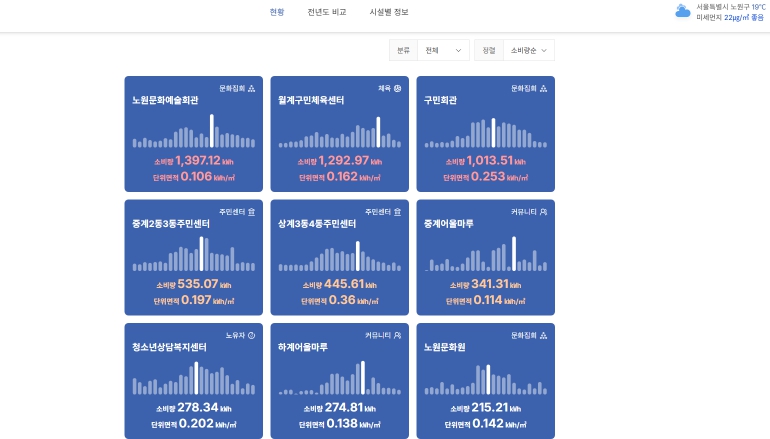Click the 주민센터 icon on 상계3동4동주민센터 card

[x=397, y=212]
